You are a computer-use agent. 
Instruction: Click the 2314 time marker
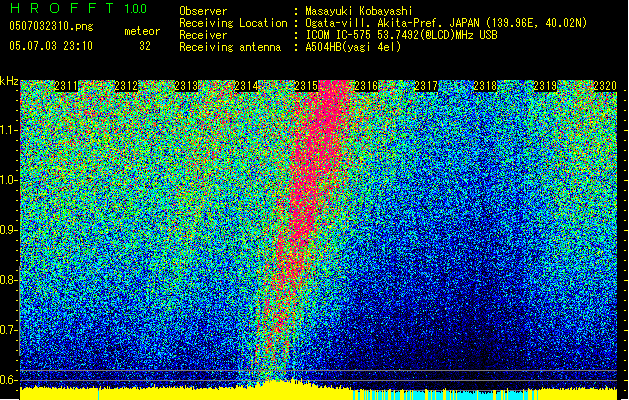(246, 86)
